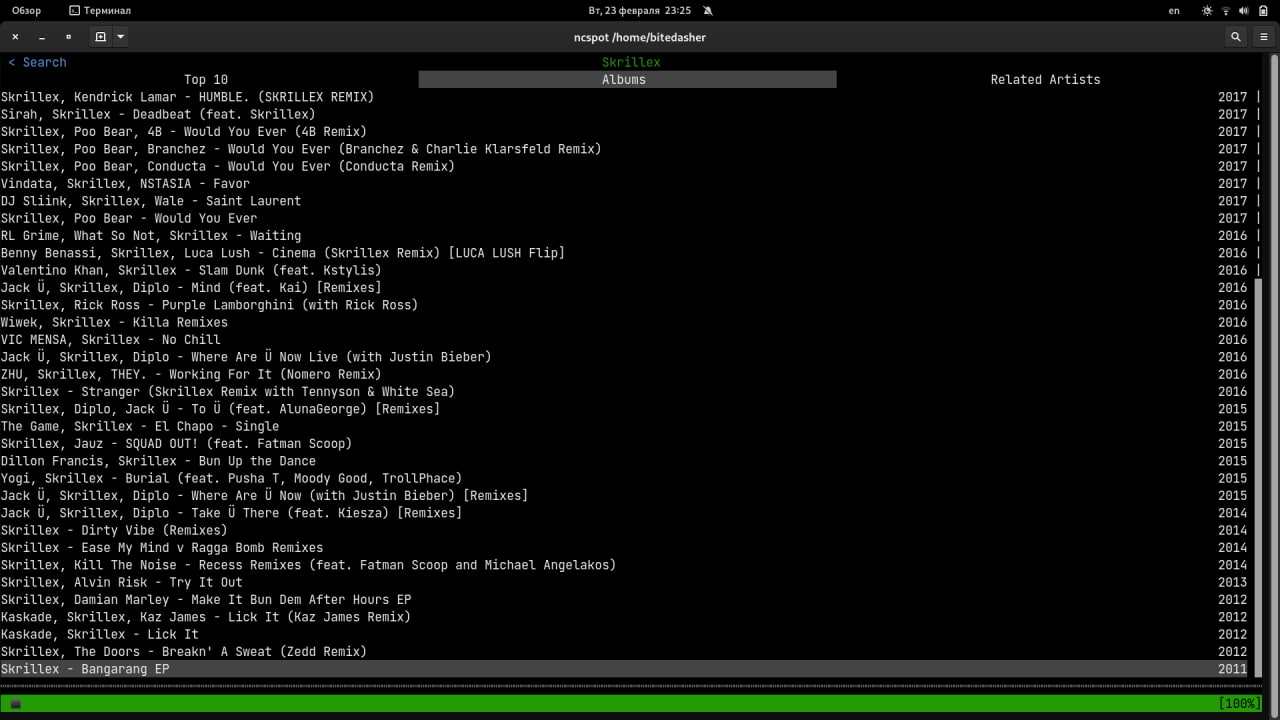1280x720 pixels.
Task: Select Skrillex, Poo Bear - Would You Ever row
Action: tap(624, 218)
